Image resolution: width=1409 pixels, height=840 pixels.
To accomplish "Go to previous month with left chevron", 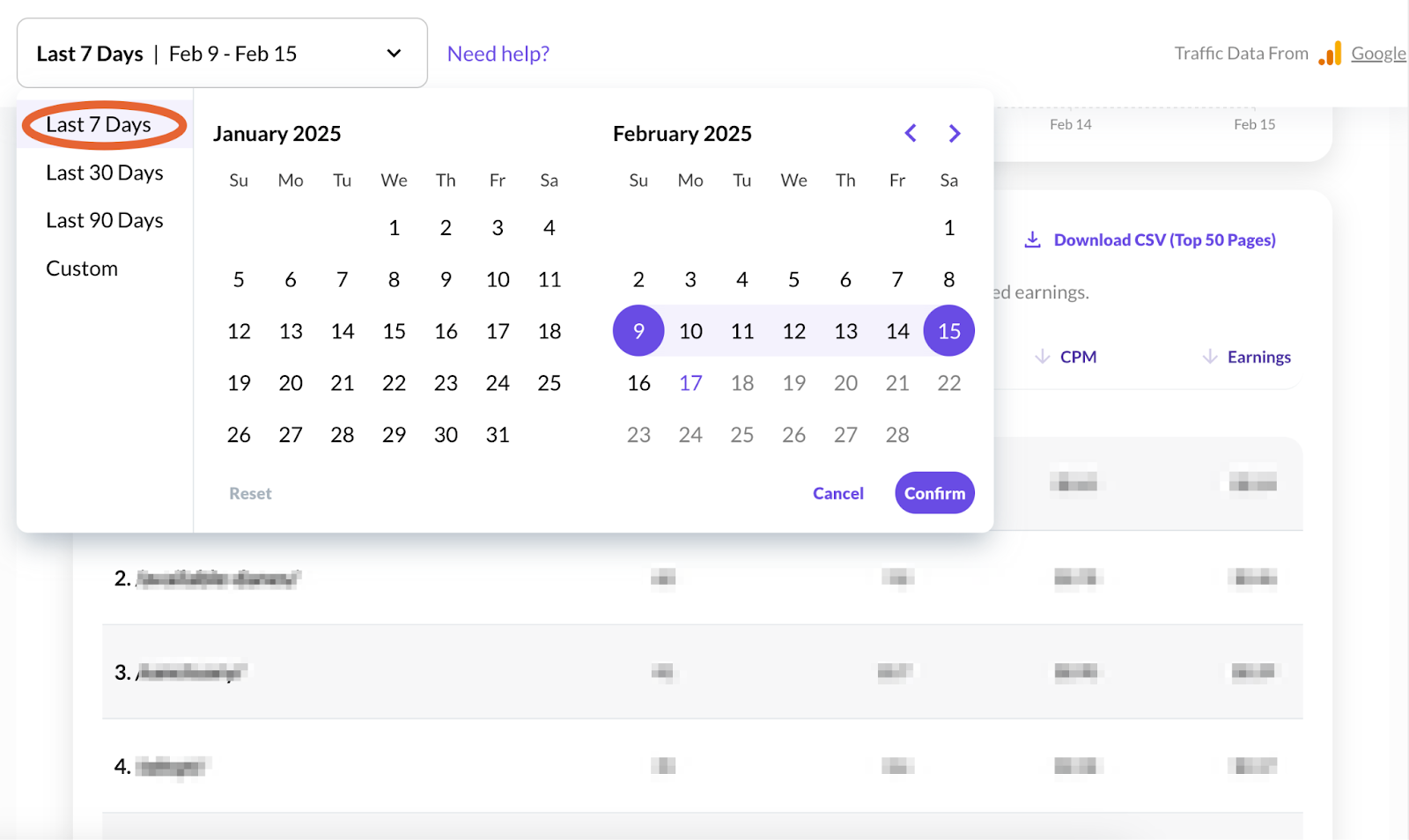I will pos(911,133).
